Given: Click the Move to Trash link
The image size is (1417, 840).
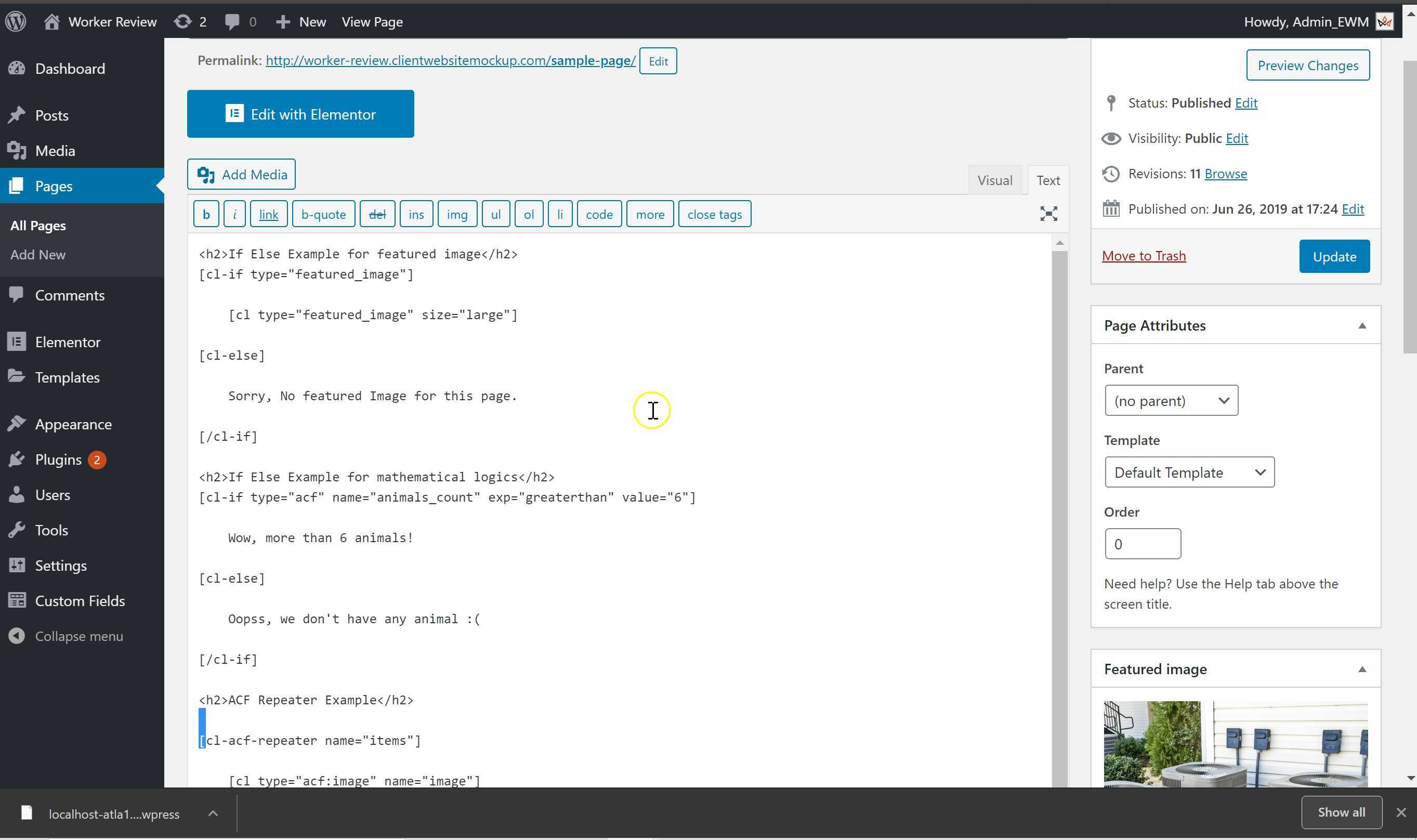Looking at the screenshot, I should click(x=1144, y=256).
